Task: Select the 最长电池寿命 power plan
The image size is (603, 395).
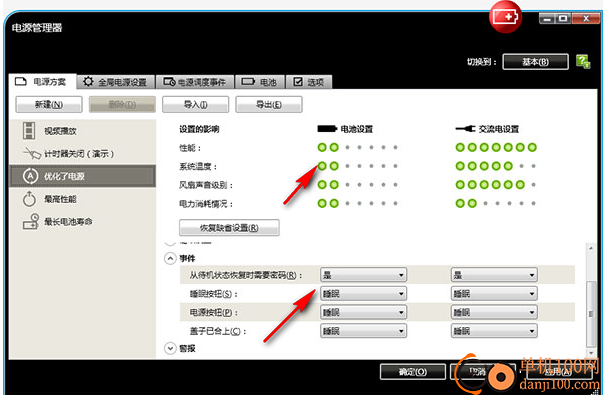Action: [82, 222]
